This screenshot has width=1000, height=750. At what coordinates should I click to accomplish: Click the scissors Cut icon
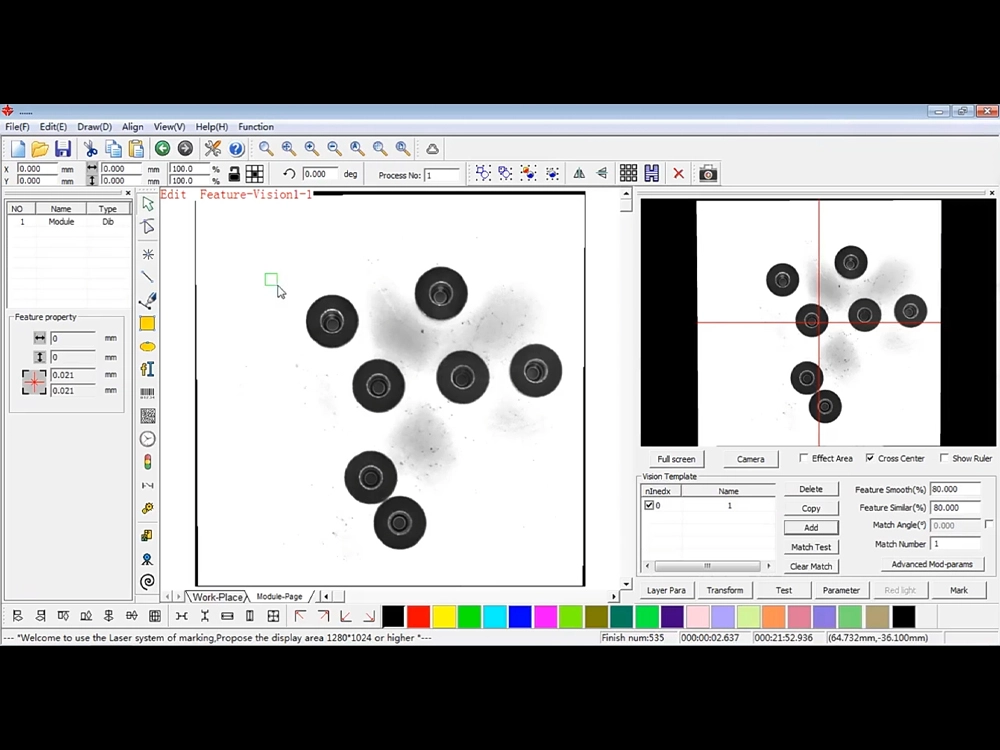tap(91, 149)
